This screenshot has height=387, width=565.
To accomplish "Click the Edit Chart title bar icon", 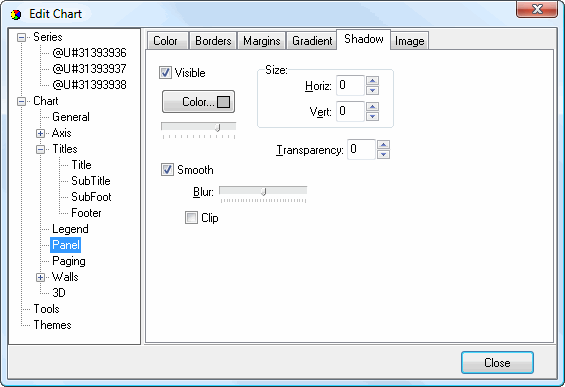I will (x=16, y=14).
